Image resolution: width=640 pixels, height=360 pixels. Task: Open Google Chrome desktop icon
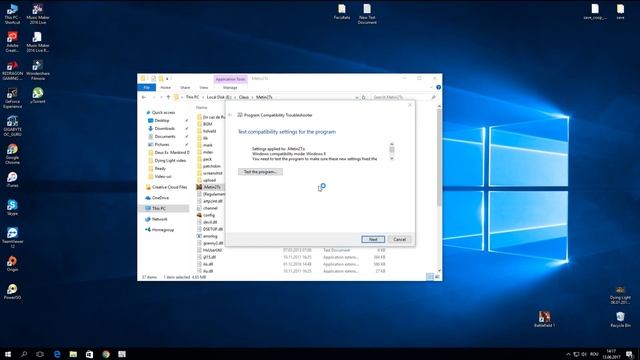pyautogui.click(x=12, y=154)
